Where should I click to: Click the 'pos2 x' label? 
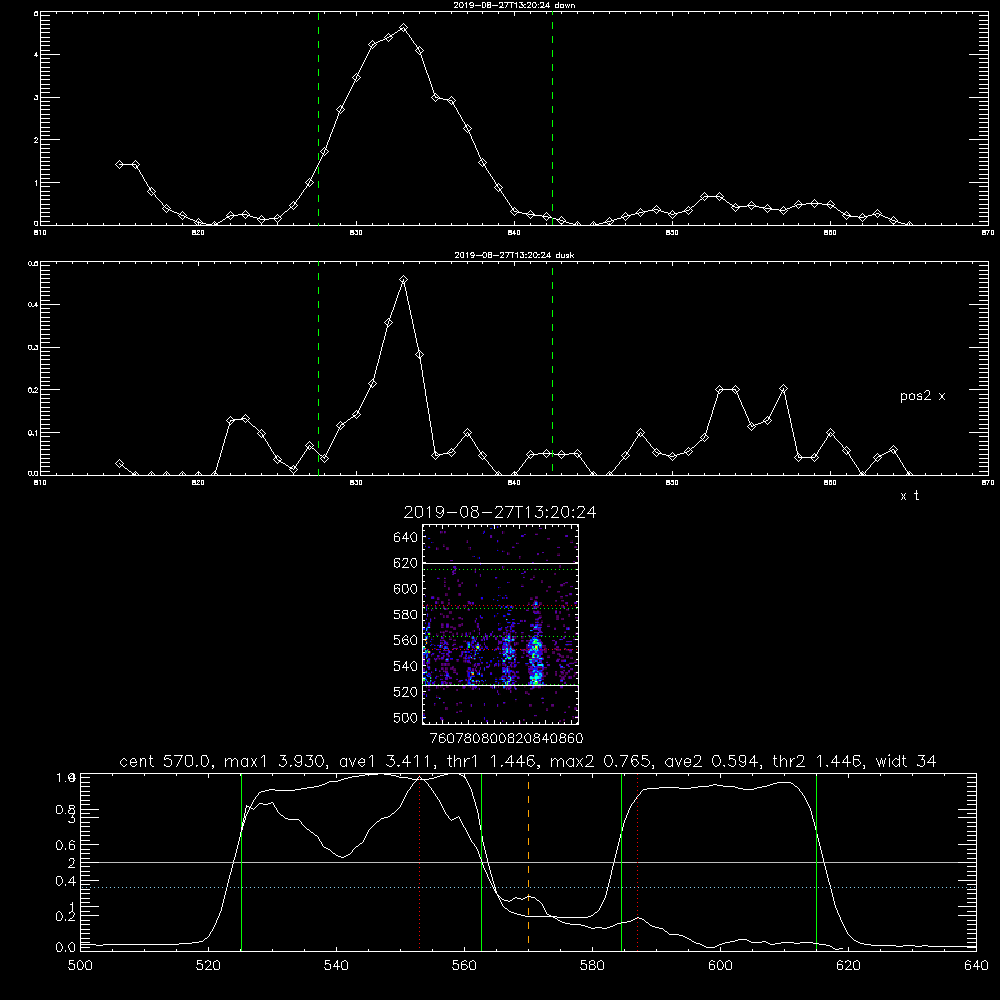pyautogui.click(x=922, y=396)
